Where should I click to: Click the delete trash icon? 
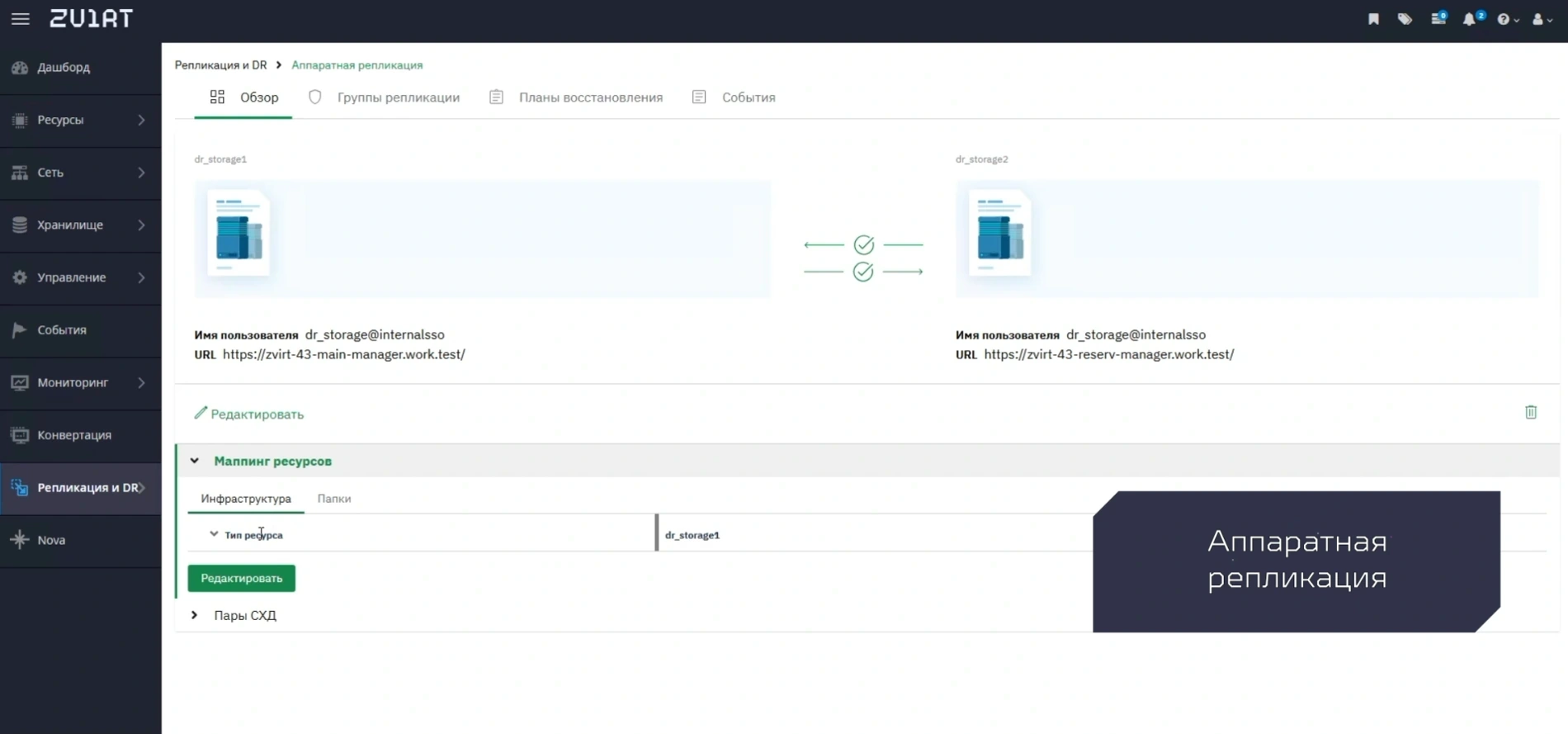click(1531, 412)
